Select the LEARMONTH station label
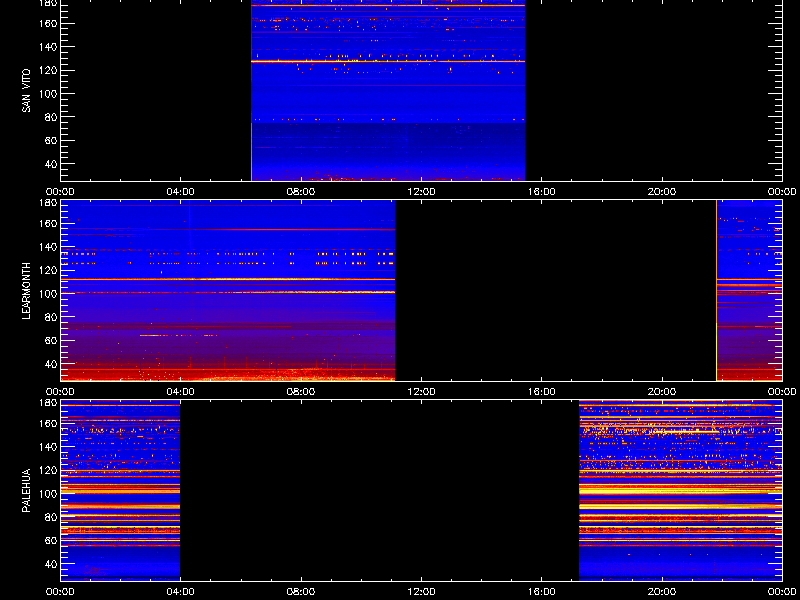This screenshot has height=600, width=800. coord(27,291)
